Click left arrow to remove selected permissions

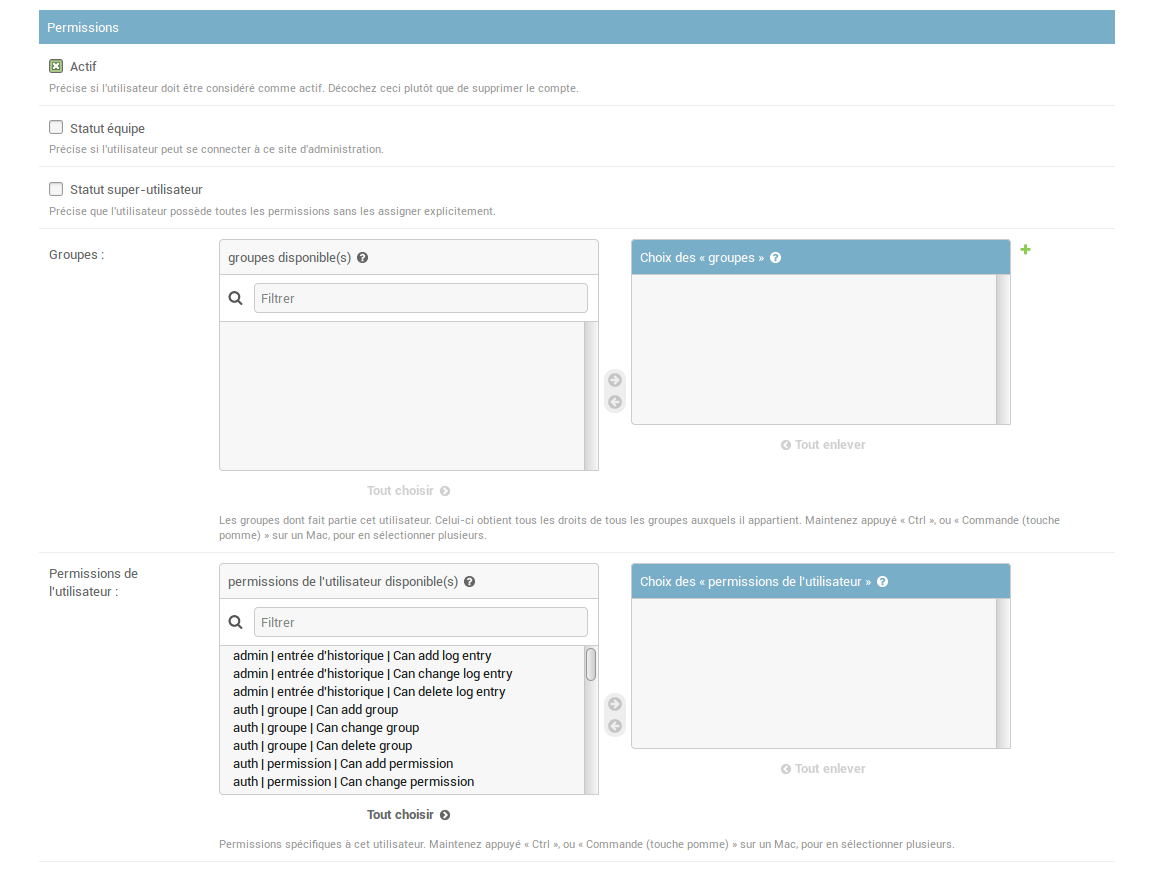tap(615, 726)
